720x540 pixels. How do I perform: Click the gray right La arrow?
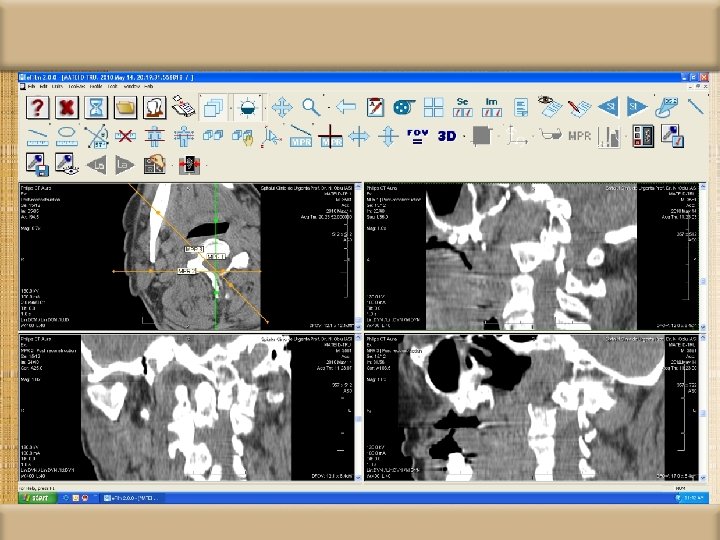(125, 165)
